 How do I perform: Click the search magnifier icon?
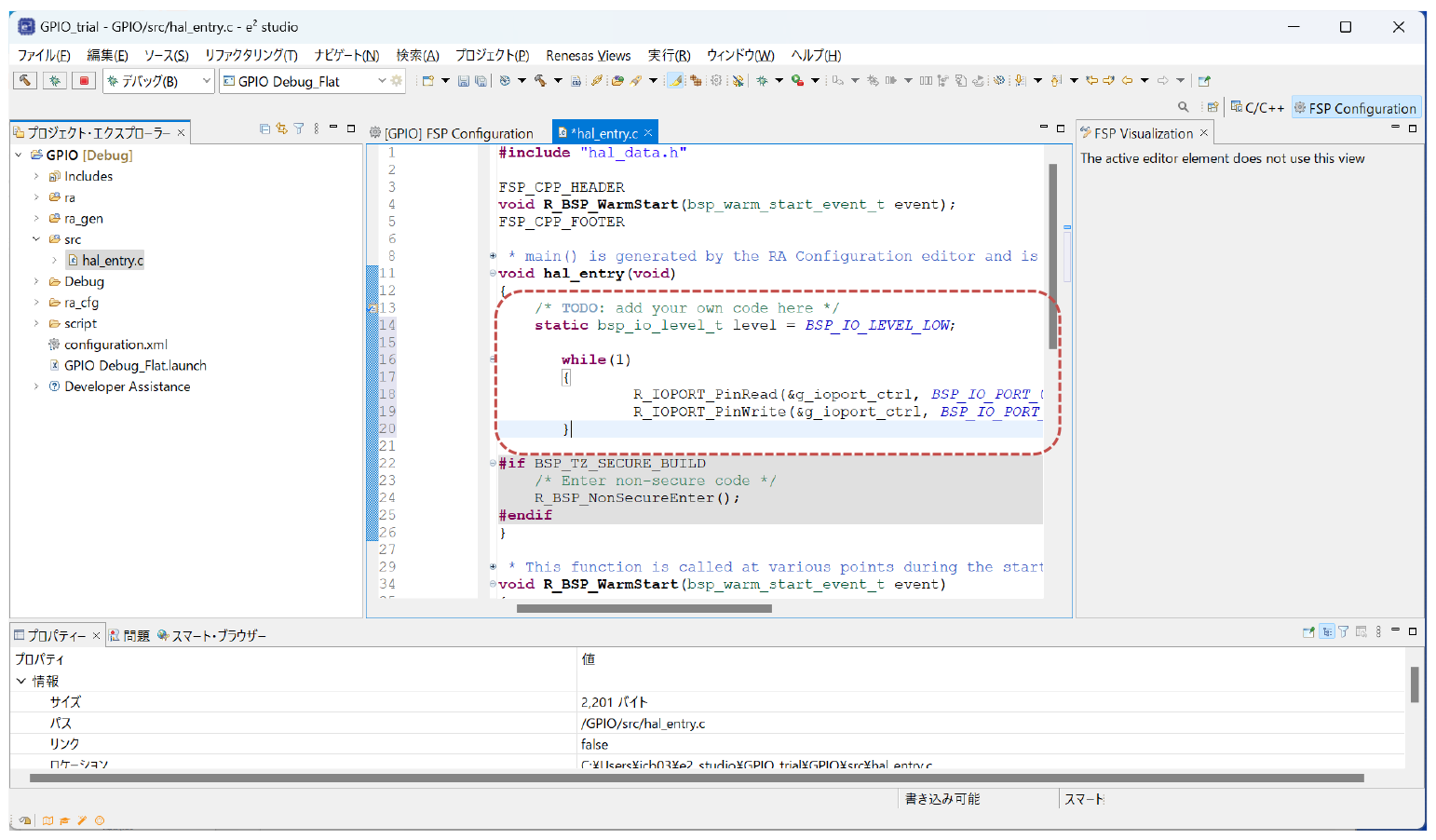[x=1184, y=107]
